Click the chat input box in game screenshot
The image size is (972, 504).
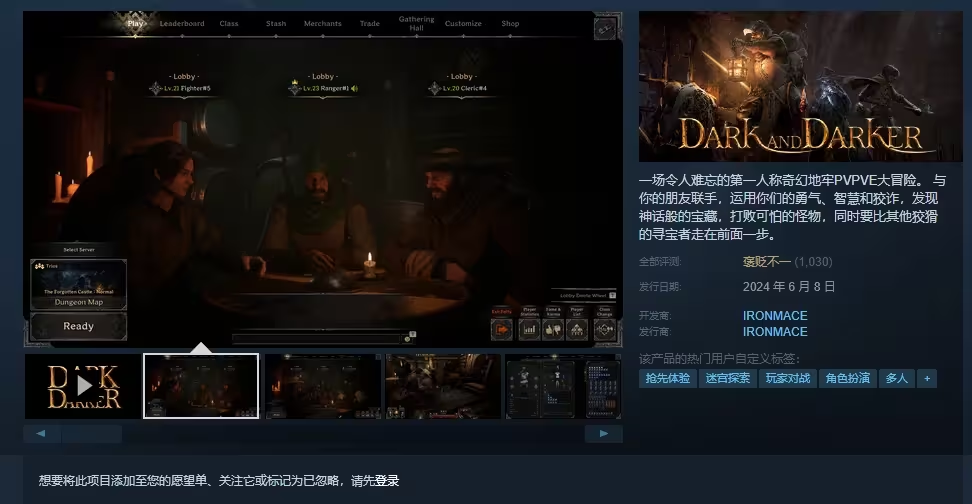(317, 338)
